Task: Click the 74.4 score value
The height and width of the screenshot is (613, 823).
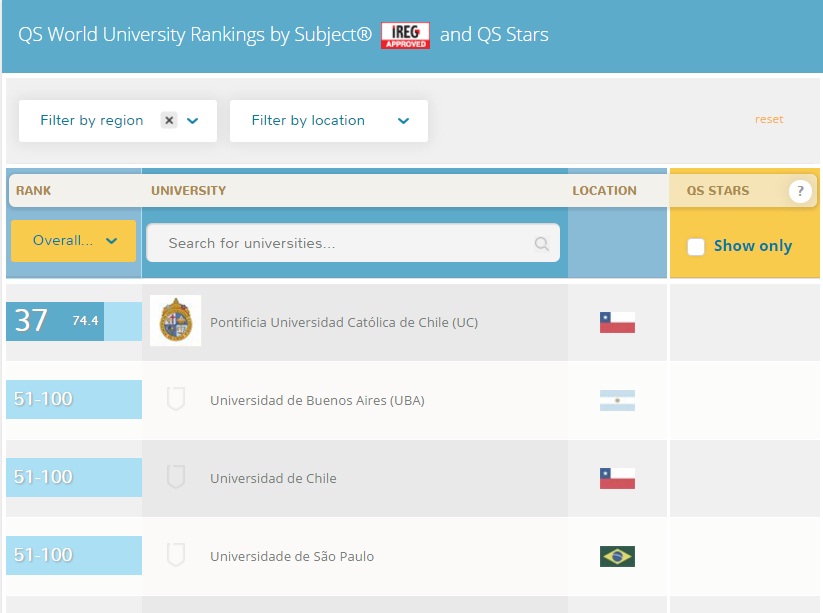Action: [x=85, y=321]
